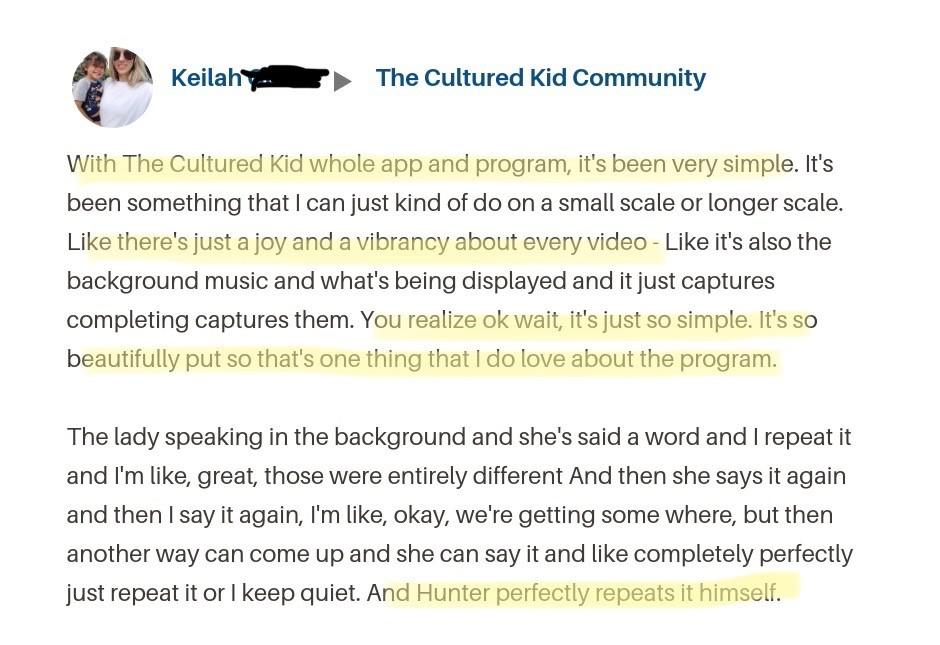Click line starting "and I'm like, great"
This screenshot has width=940, height=645.
(456, 476)
